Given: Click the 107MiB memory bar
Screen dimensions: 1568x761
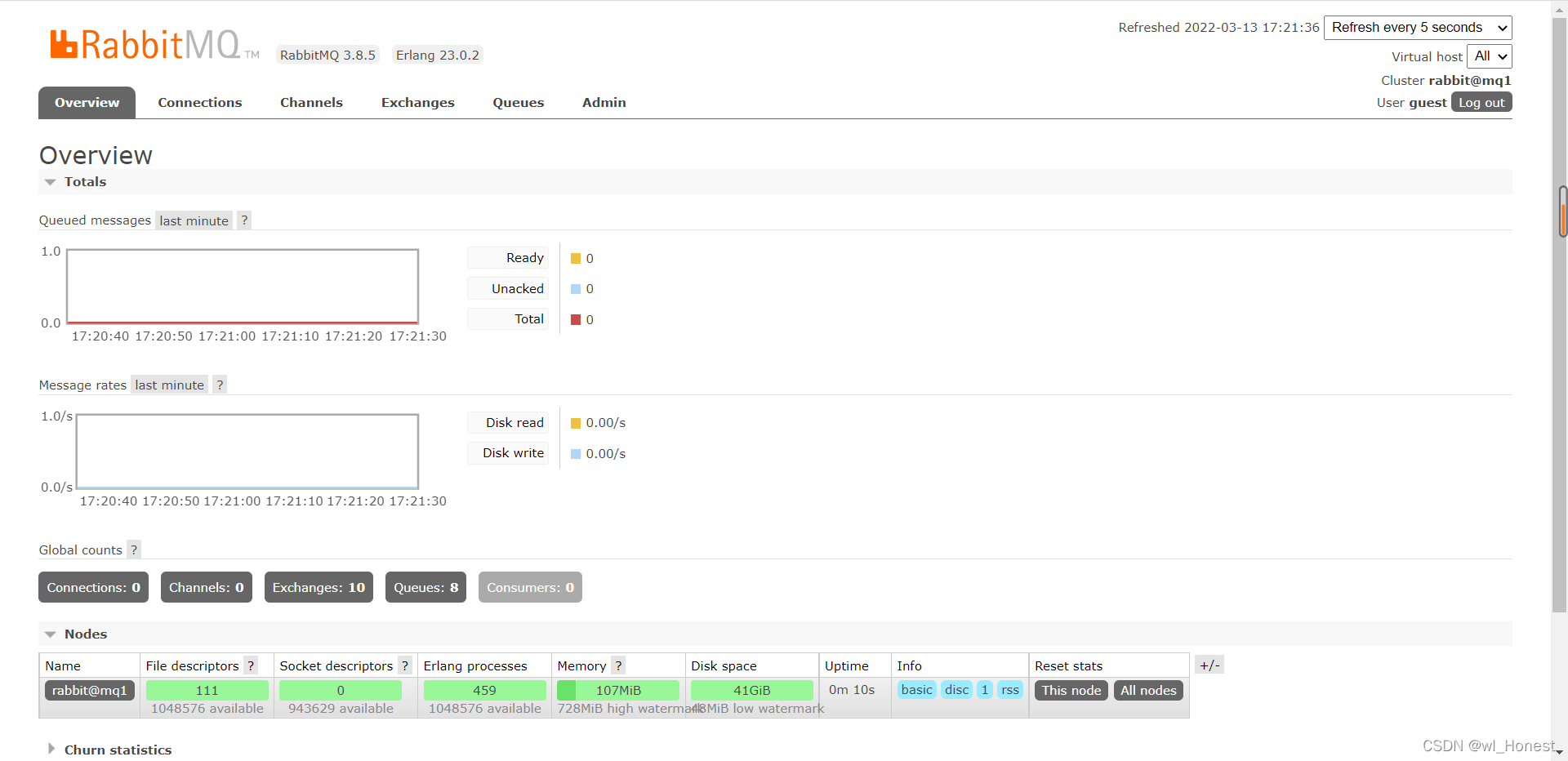Looking at the screenshot, I should [x=618, y=690].
